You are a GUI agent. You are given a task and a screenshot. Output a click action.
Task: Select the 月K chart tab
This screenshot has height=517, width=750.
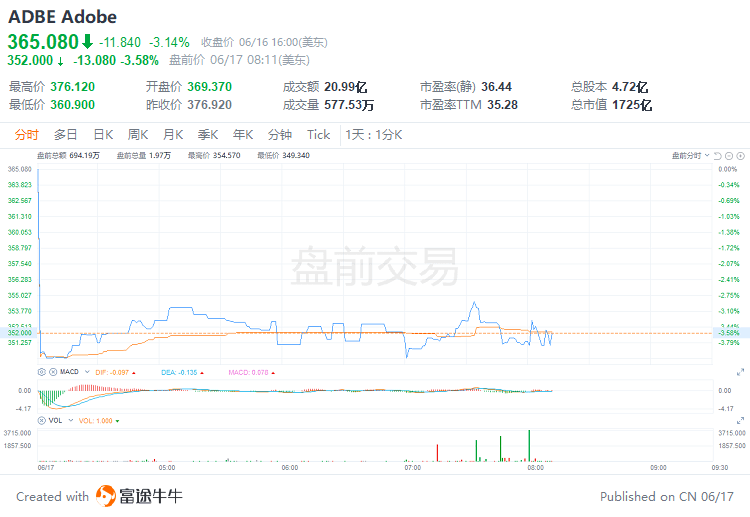click(x=173, y=134)
